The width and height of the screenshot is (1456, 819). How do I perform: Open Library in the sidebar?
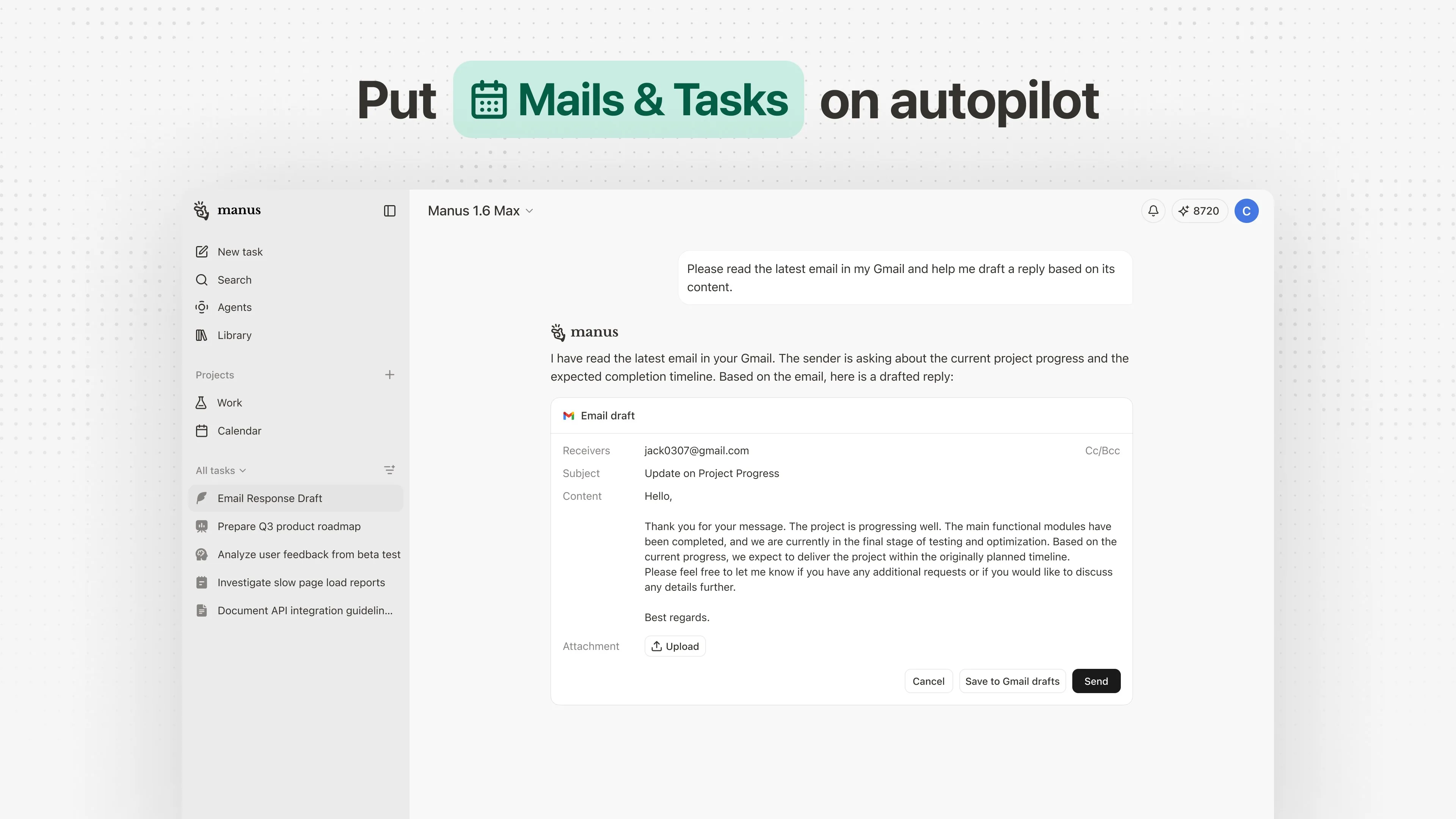coord(295,335)
